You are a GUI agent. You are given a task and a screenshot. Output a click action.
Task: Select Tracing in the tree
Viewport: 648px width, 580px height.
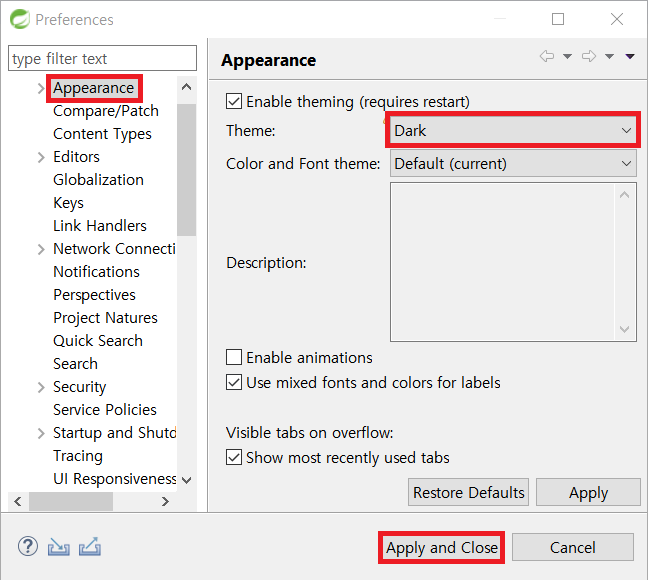[78, 456]
